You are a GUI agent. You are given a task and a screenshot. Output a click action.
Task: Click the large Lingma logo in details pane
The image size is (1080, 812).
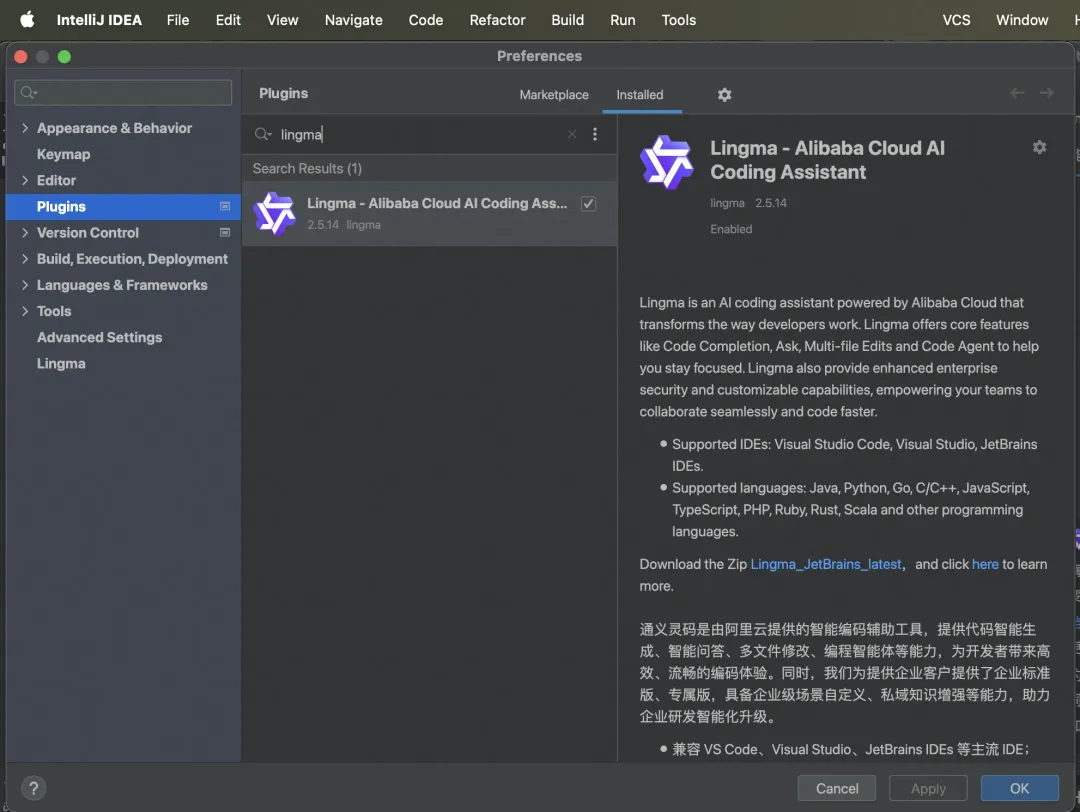click(x=666, y=163)
